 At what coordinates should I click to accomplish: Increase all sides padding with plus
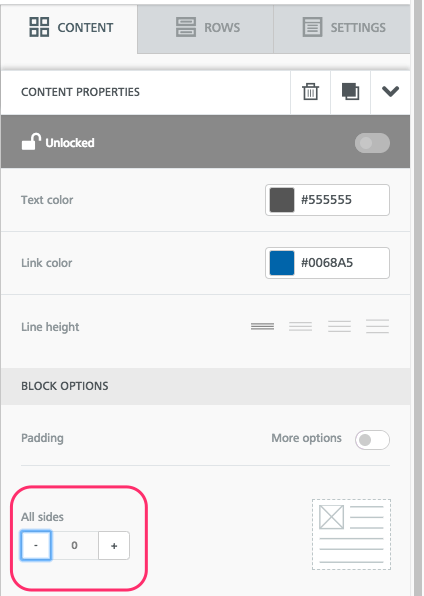[114, 545]
